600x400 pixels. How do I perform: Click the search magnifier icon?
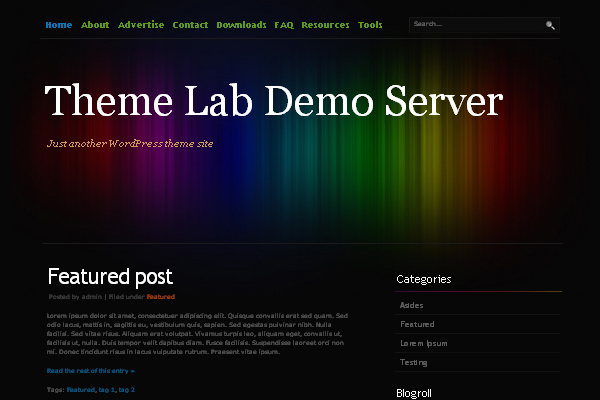550,25
